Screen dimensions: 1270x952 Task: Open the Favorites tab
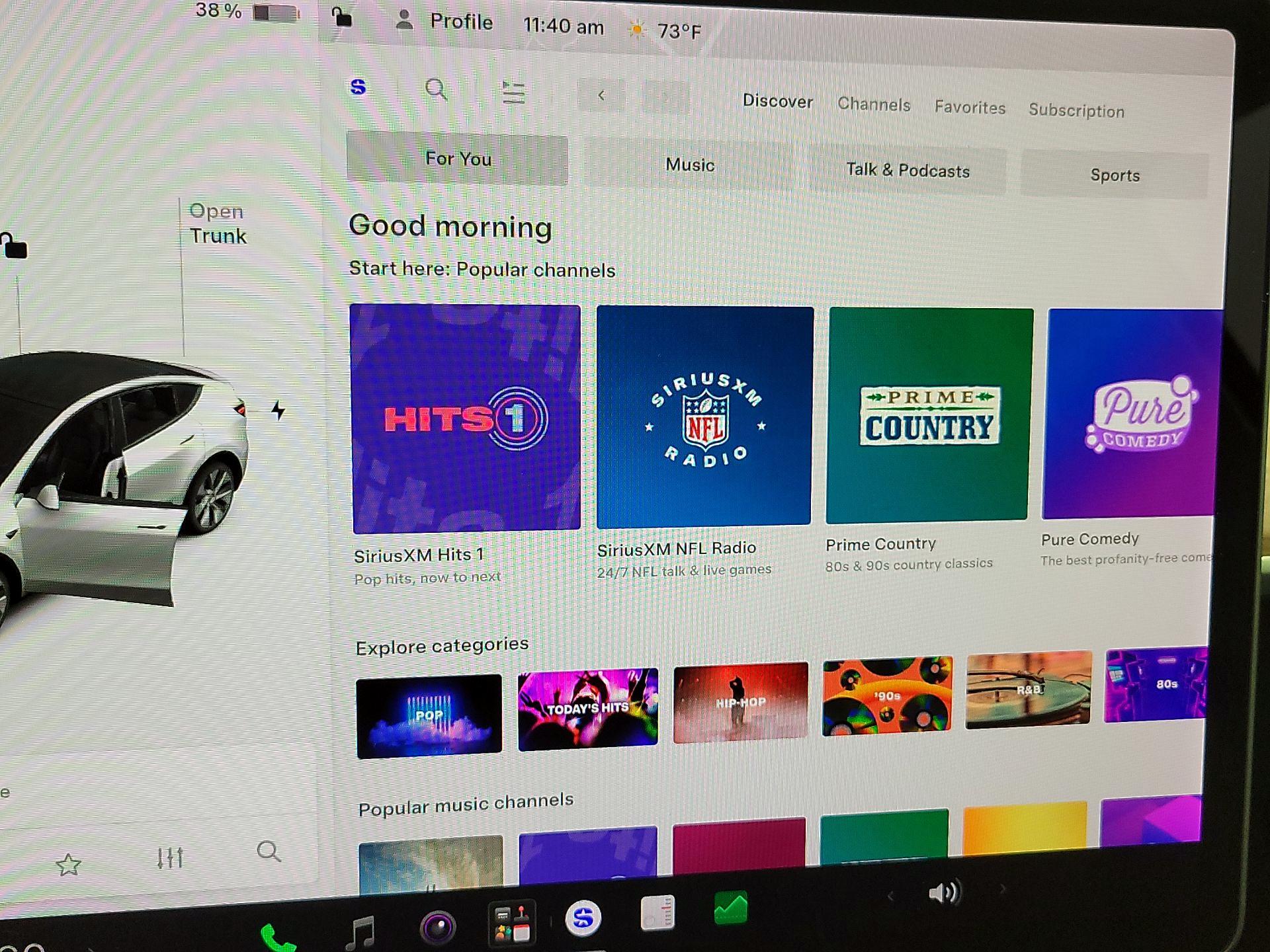point(970,107)
